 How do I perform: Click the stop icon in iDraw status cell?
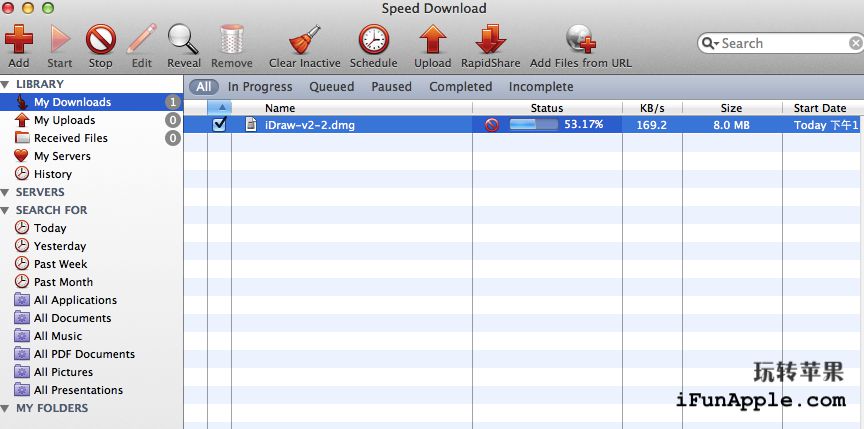pos(492,125)
